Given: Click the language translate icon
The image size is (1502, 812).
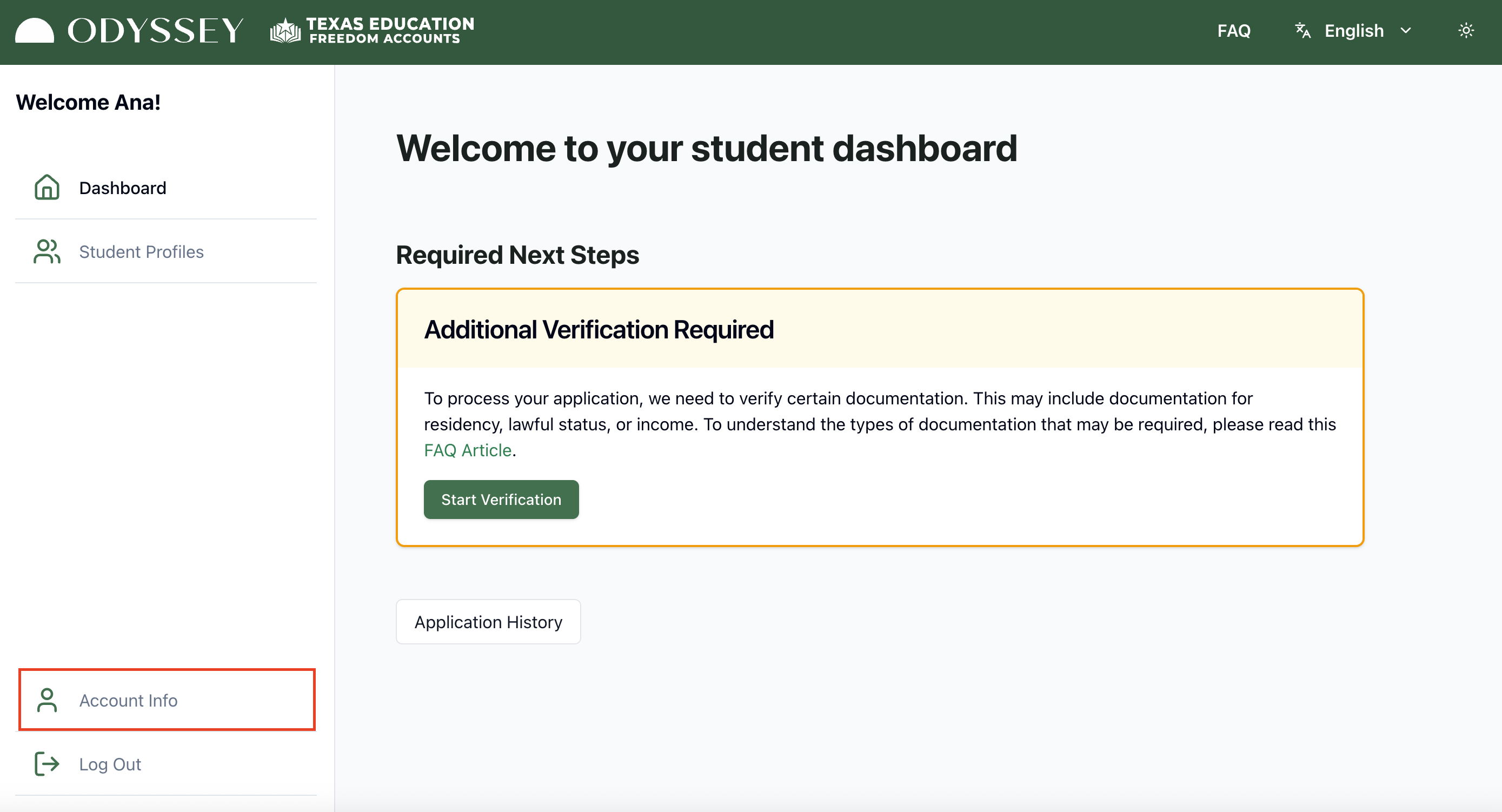Looking at the screenshot, I should [1302, 30].
